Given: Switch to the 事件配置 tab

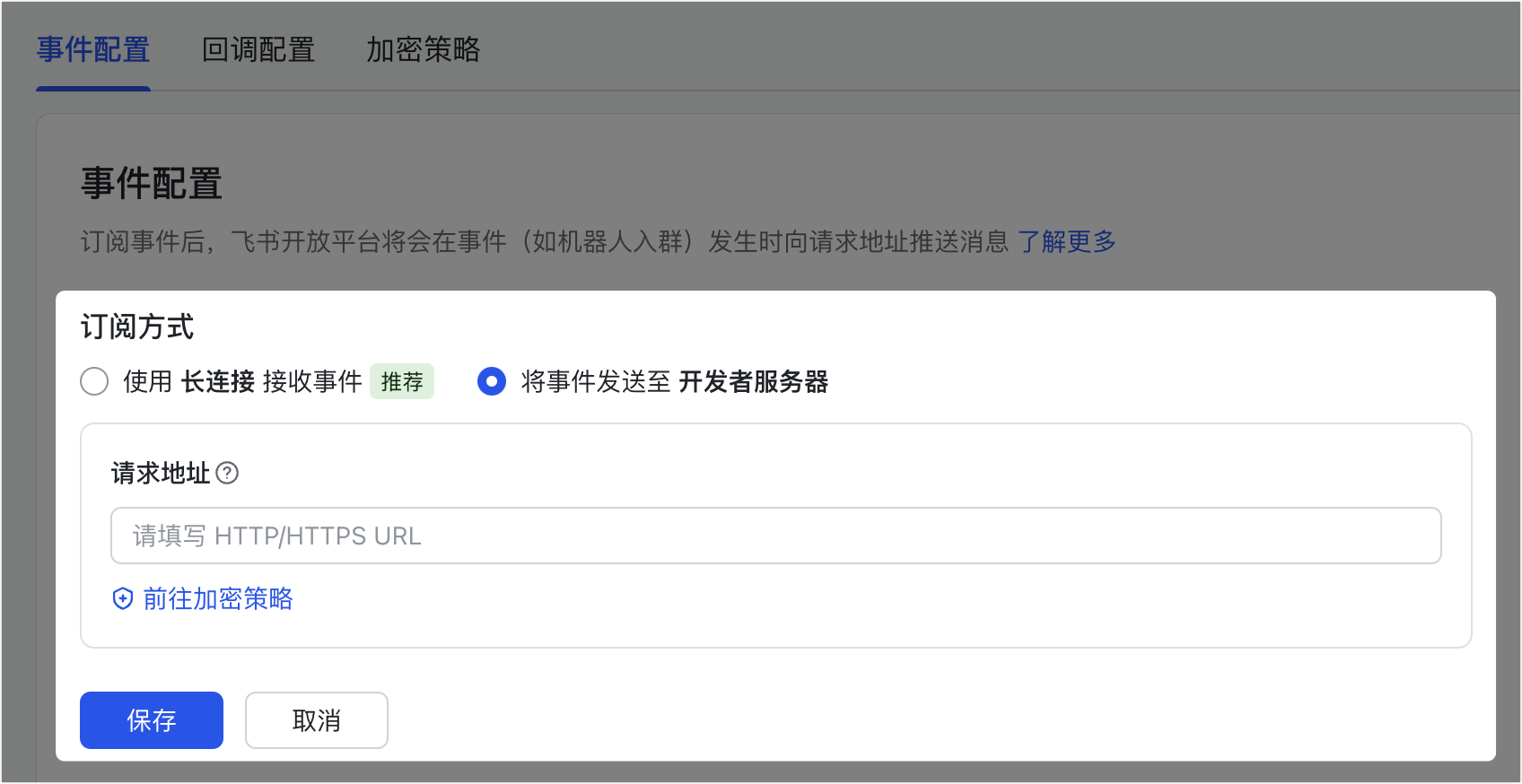Looking at the screenshot, I should click(93, 50).
